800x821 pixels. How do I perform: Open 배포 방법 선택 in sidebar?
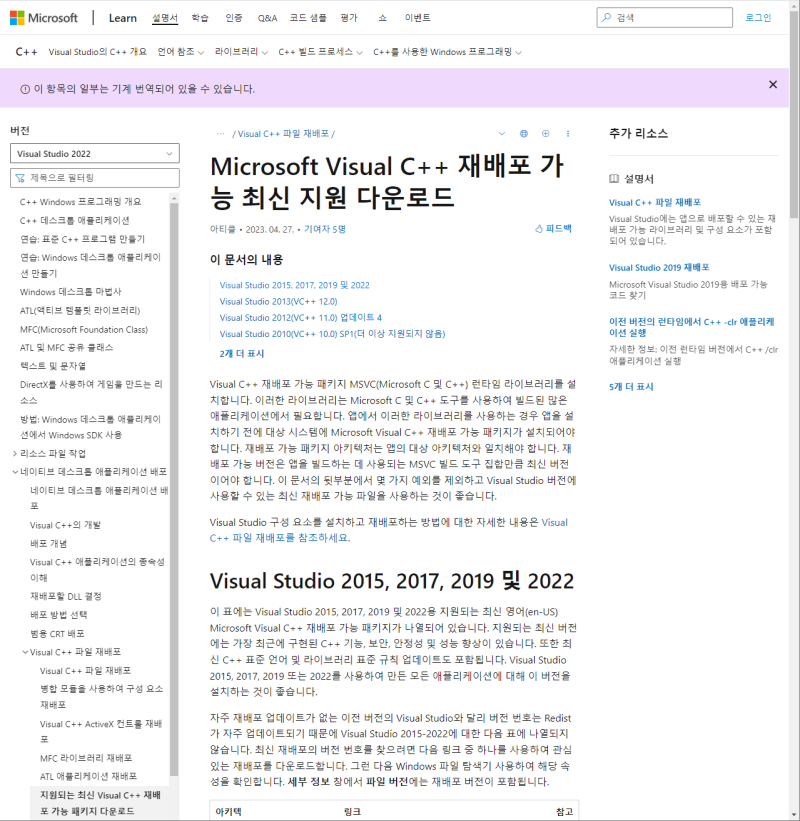pos(58,615)
